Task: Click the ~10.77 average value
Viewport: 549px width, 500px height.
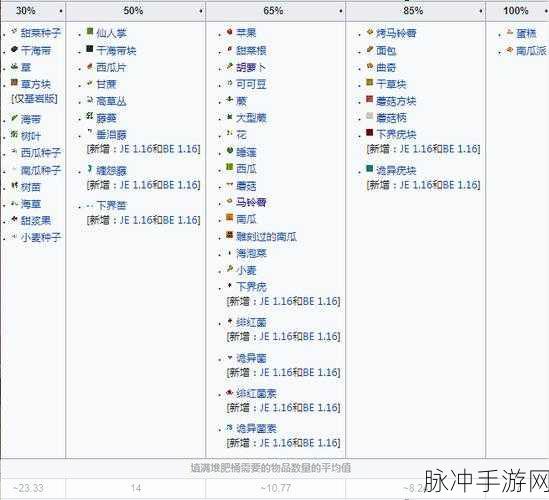Action: [x=276, y=488]
